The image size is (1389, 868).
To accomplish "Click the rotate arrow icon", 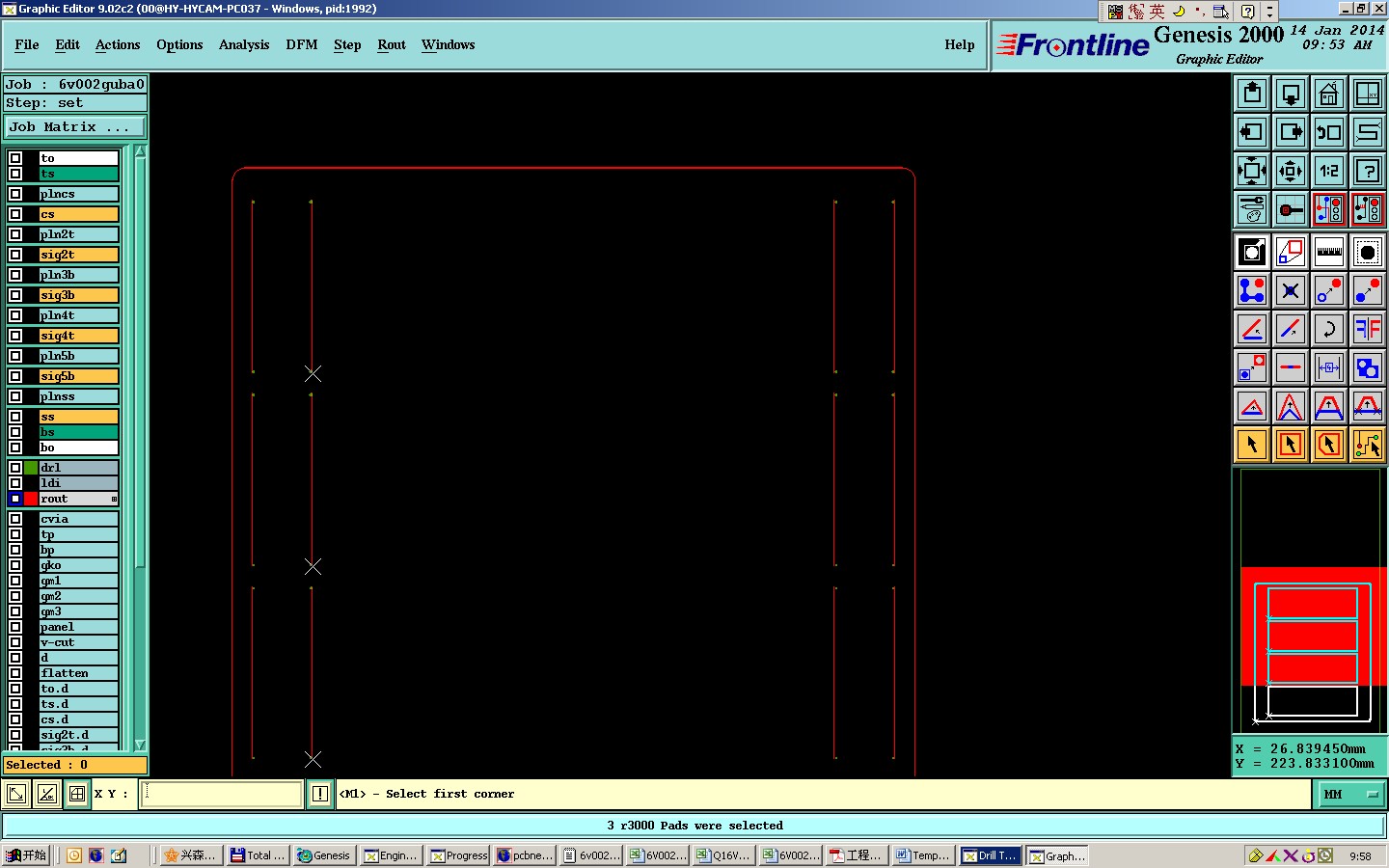I will pyautogui.click(x=1329, y=329).
